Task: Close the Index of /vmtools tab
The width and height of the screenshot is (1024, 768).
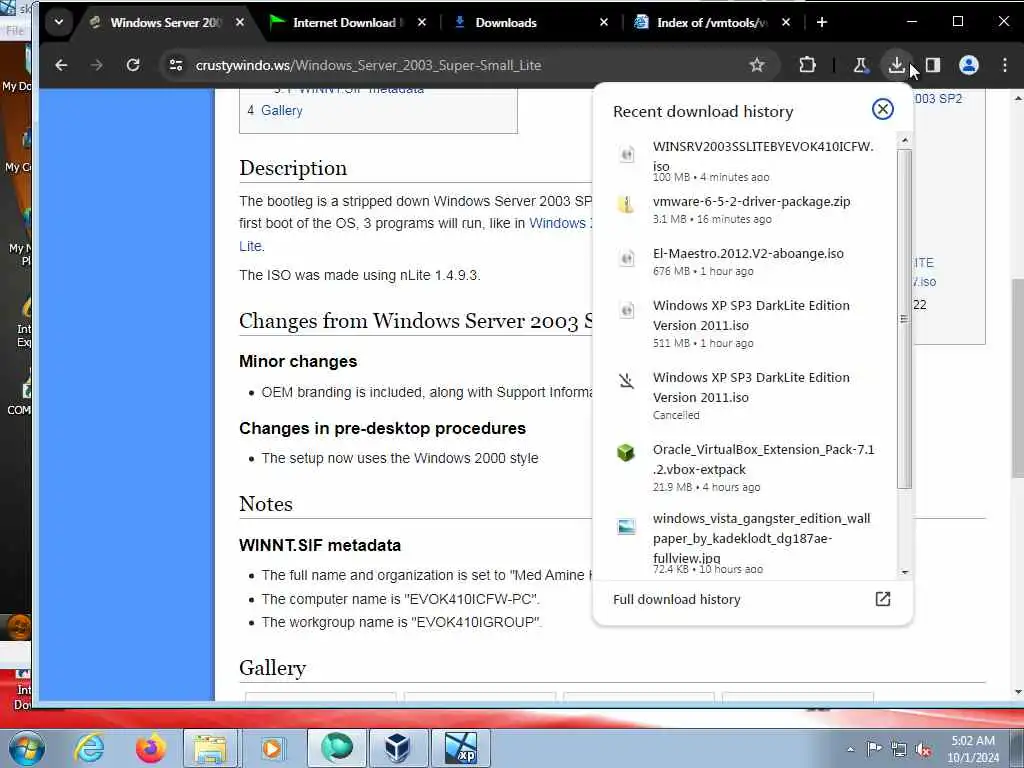Action: [x=786, y=22]
